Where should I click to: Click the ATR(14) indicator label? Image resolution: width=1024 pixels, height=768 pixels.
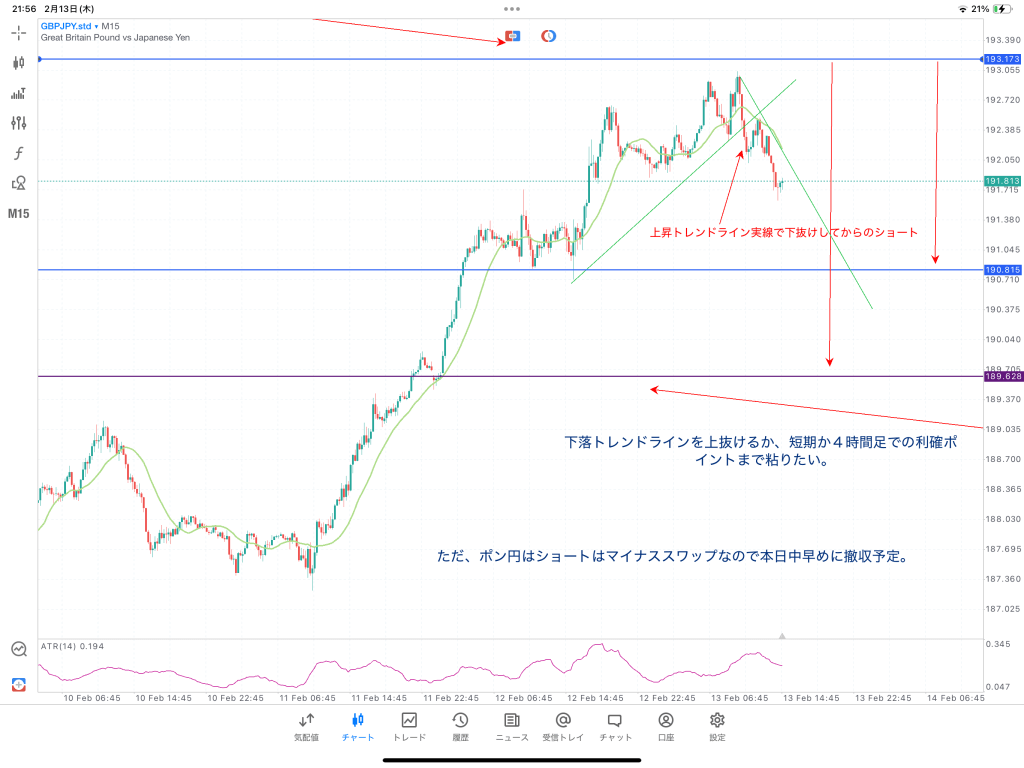70,646
